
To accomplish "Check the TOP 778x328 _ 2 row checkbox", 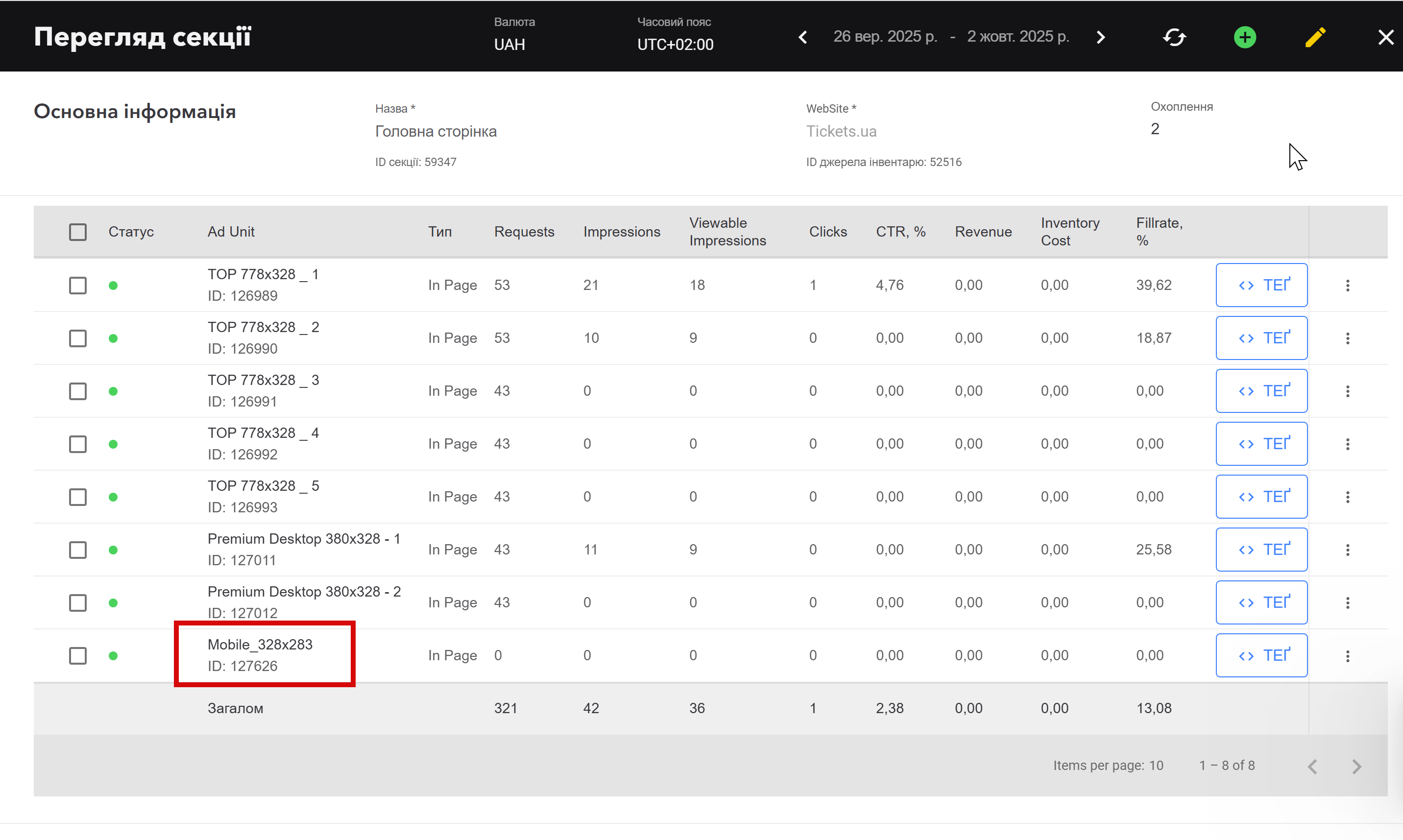I will (x=78, y=338).
